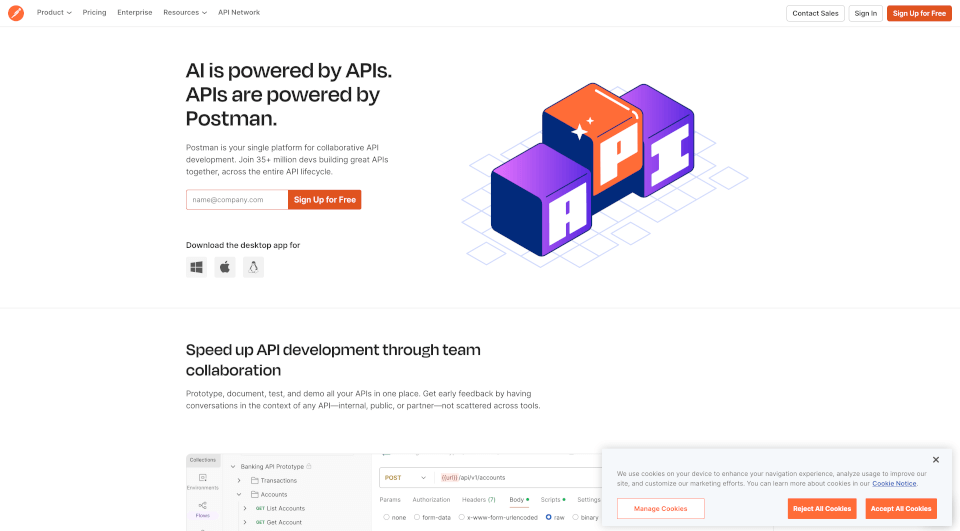Go to the Pricing page
Image resolution: width=960 pixels, height=531 pixels.
(94, 12)
